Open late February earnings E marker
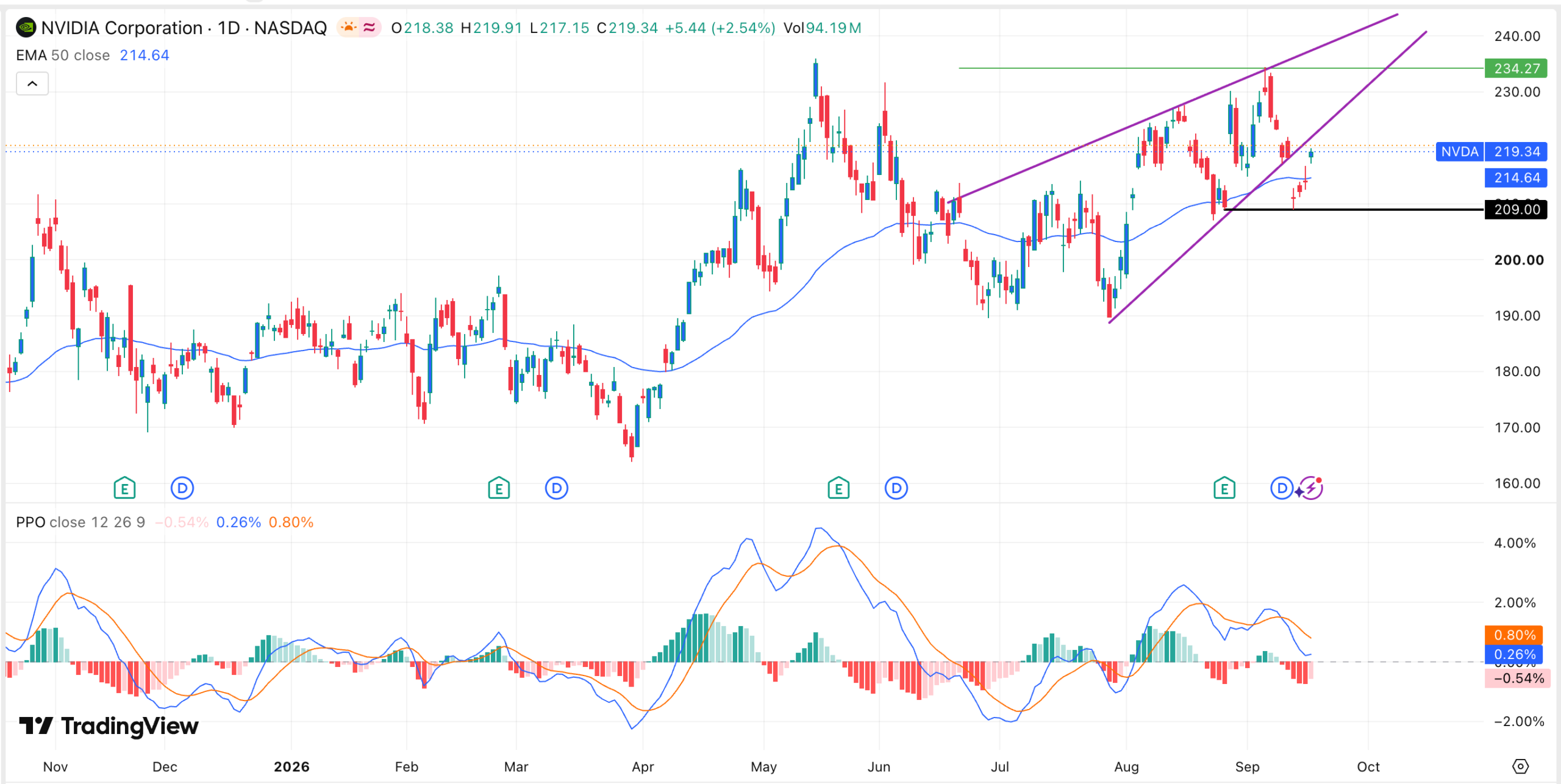 coord(499,488)
